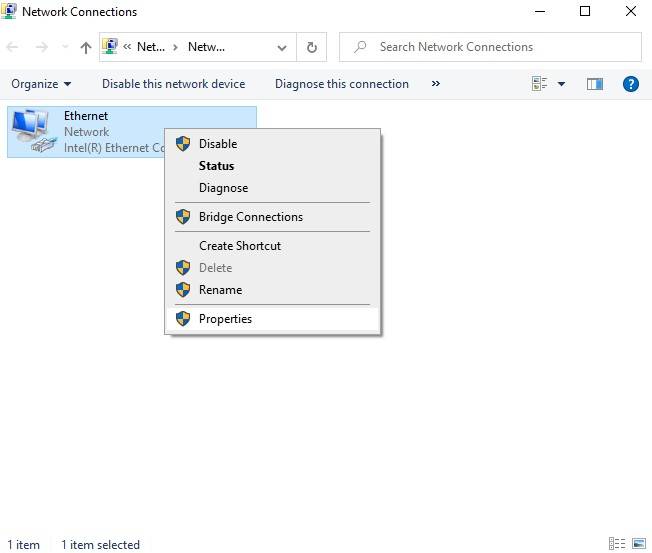This screenshot has width=652, height=553.
Task: Open the Organize dropdown menu
Action: pyautogui.click(x=41, y=84)
